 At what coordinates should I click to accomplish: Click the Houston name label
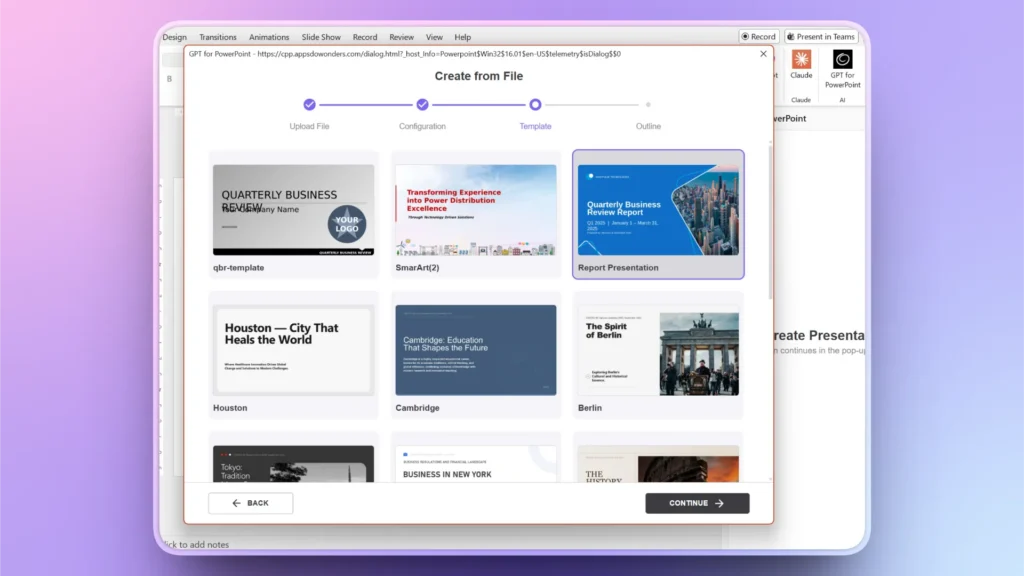[x=230, y=408]
